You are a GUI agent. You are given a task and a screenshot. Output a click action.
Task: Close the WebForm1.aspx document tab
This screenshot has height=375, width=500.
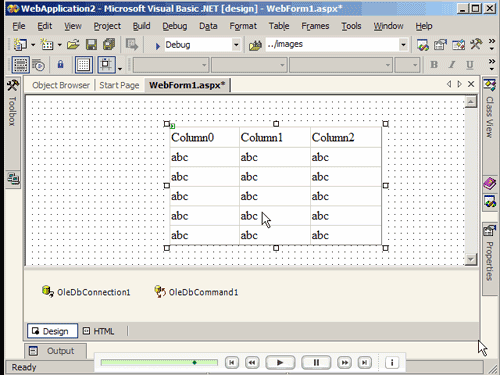coord(471,84)
